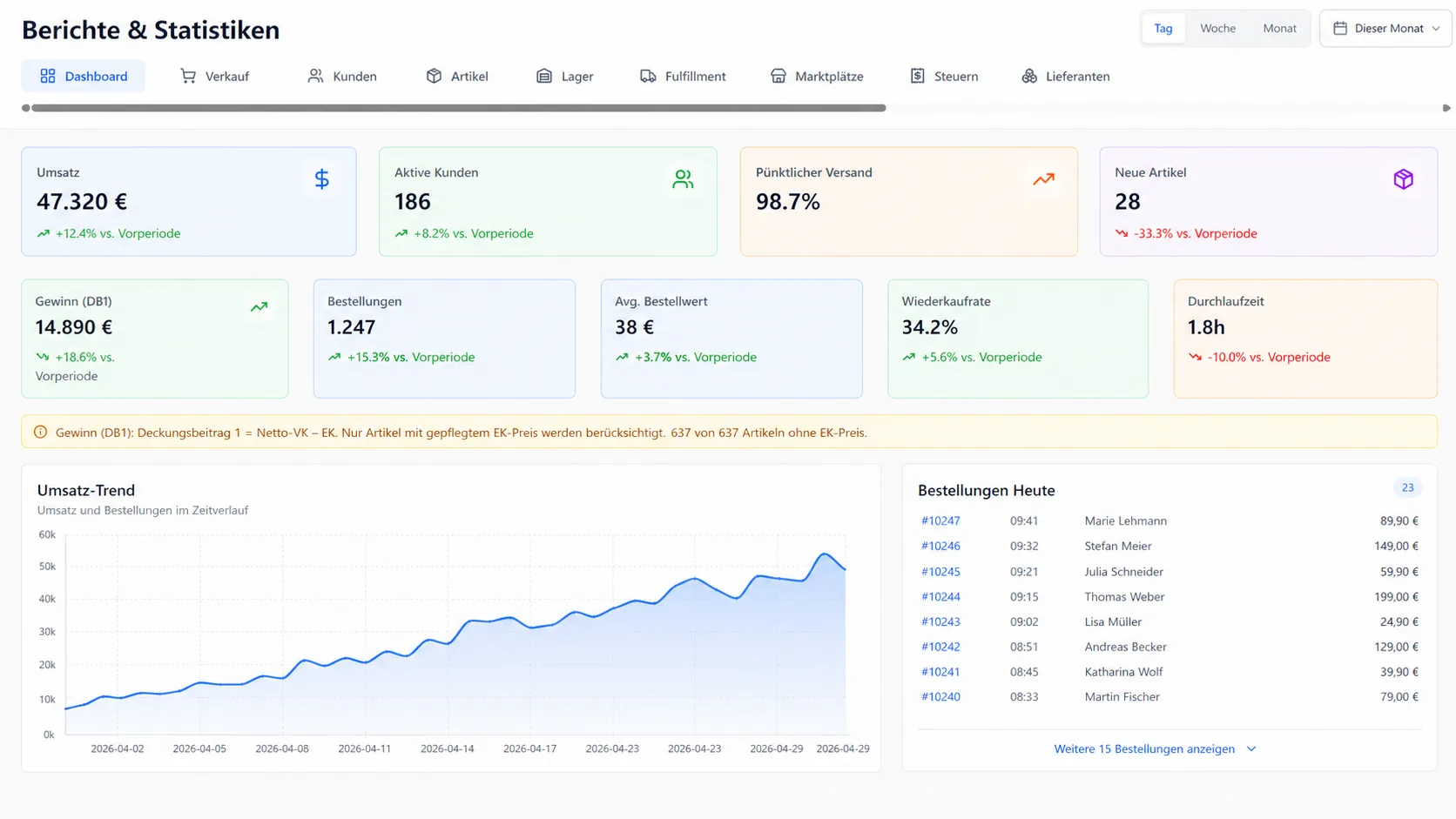Click the Umsatz value 47.320 €
This screenshot has height=819, width=1456.
click(x=82, y=202)
